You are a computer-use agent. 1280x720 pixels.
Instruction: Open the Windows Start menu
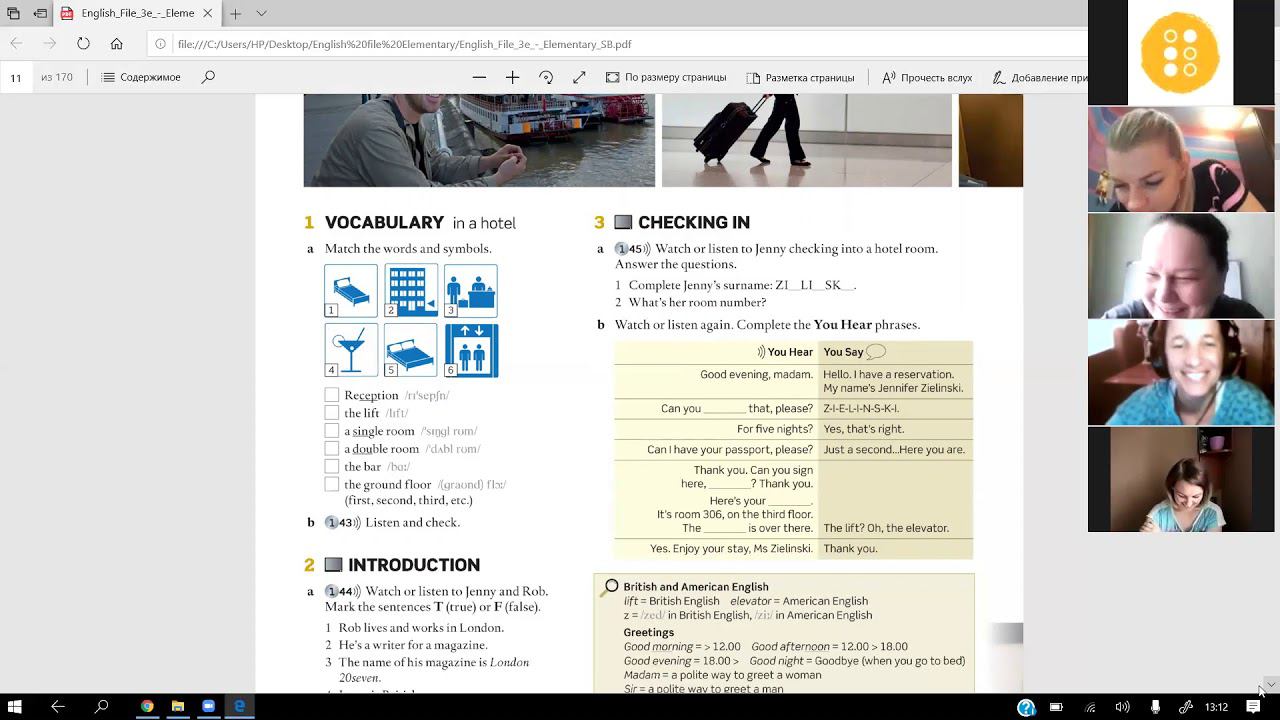(x=15, y=706)
